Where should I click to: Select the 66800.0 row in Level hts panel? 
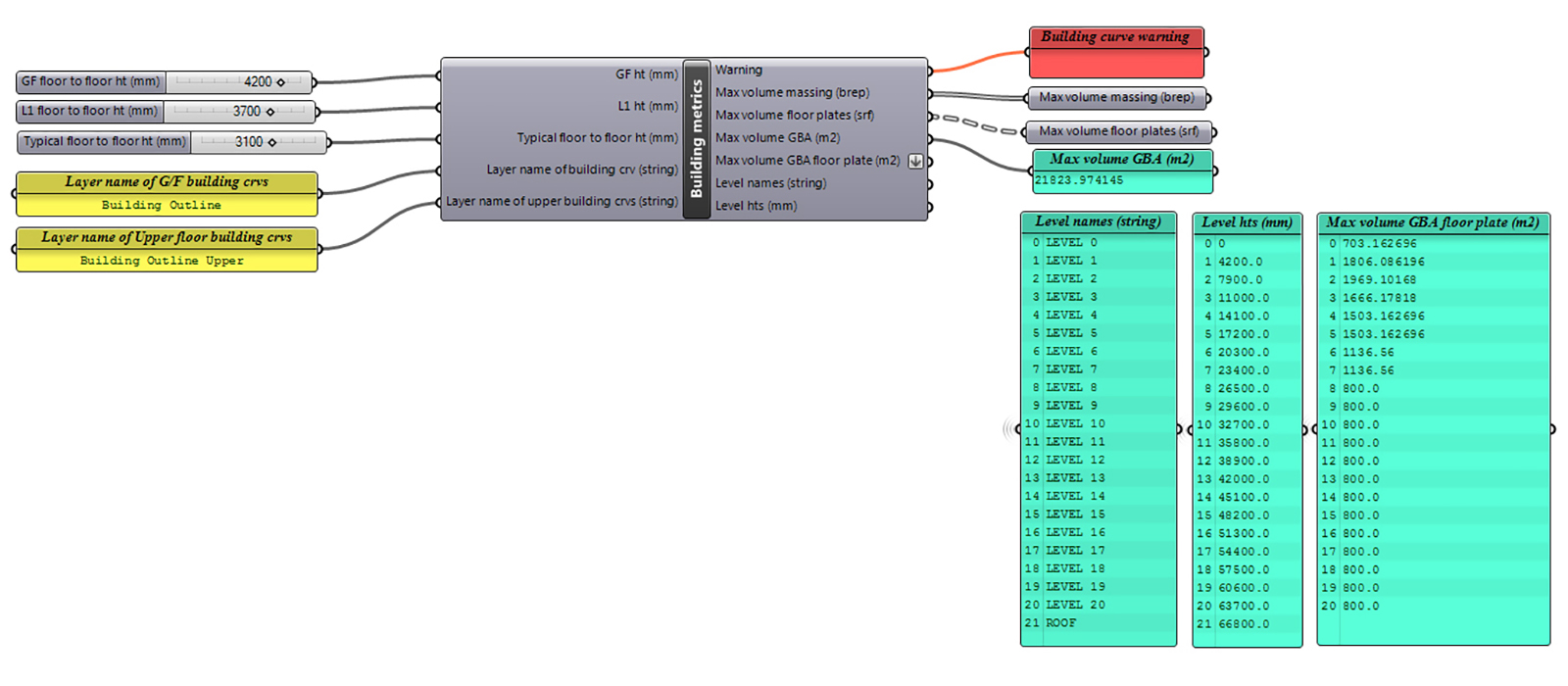1243,624
